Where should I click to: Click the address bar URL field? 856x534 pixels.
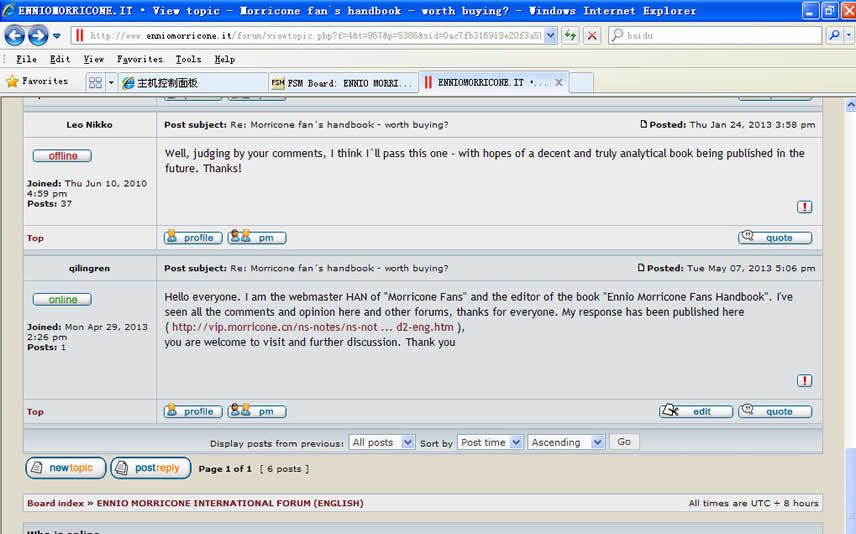tap(308, 36)
